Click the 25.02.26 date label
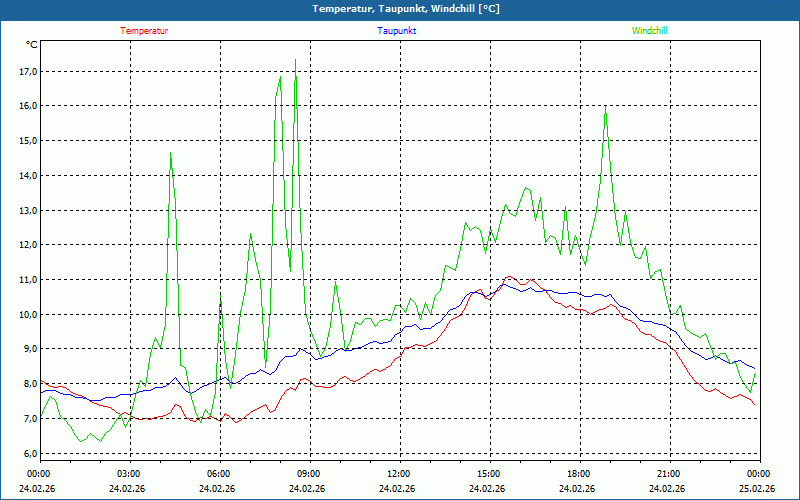Image resolution: width=800 pixels, height=500 pixels. click(758, 489)
